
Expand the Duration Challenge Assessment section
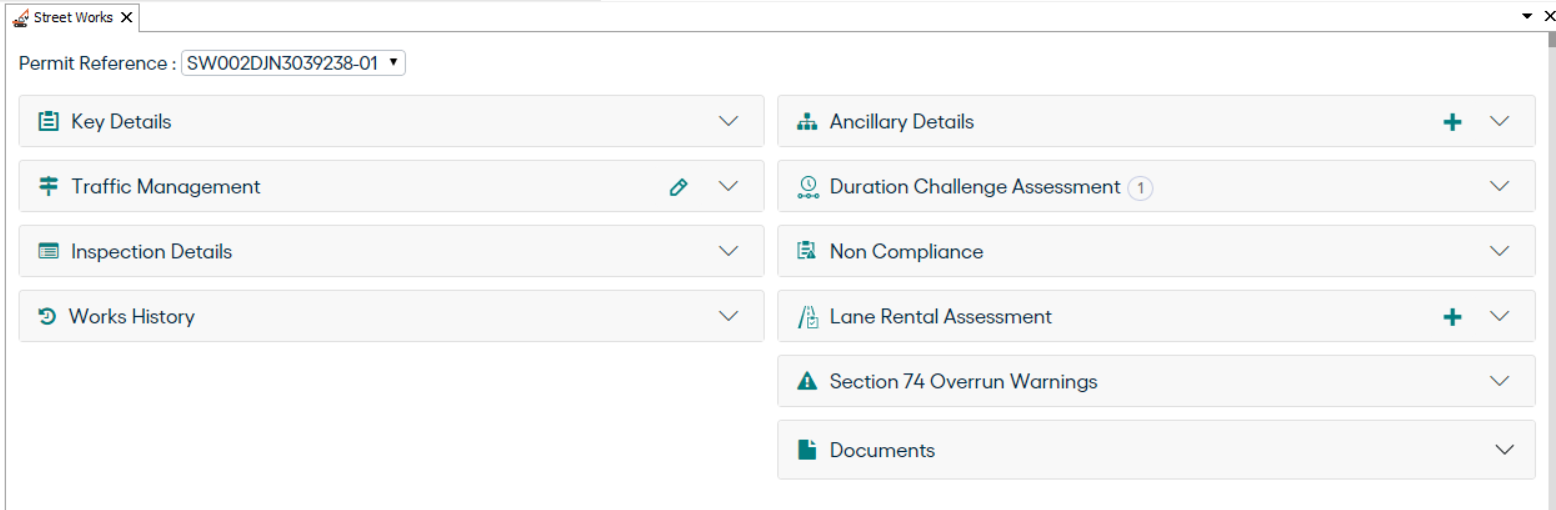(x=1498, y=187)
